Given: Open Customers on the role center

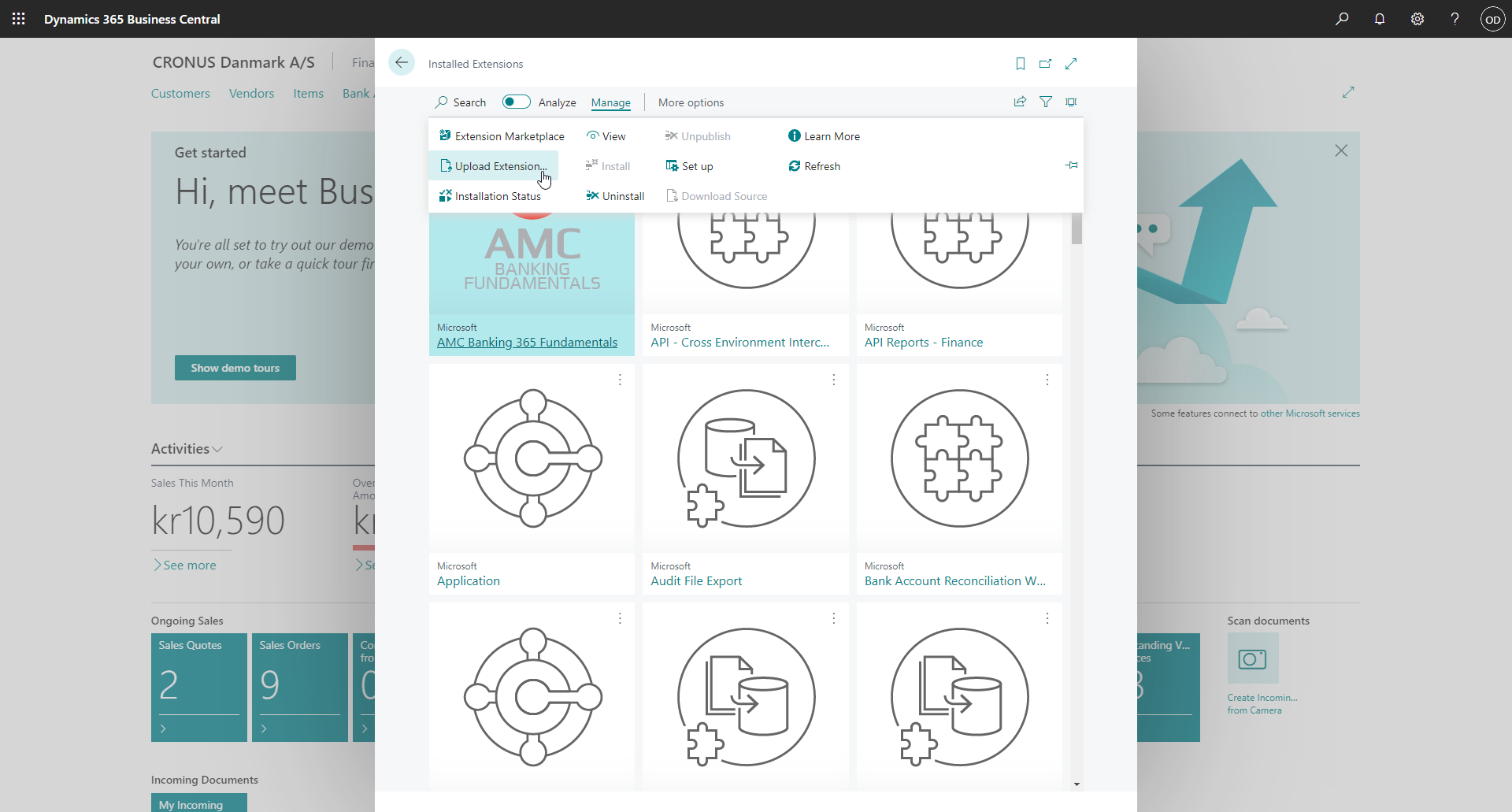Looking at the screenshot, I should (180, 94).
